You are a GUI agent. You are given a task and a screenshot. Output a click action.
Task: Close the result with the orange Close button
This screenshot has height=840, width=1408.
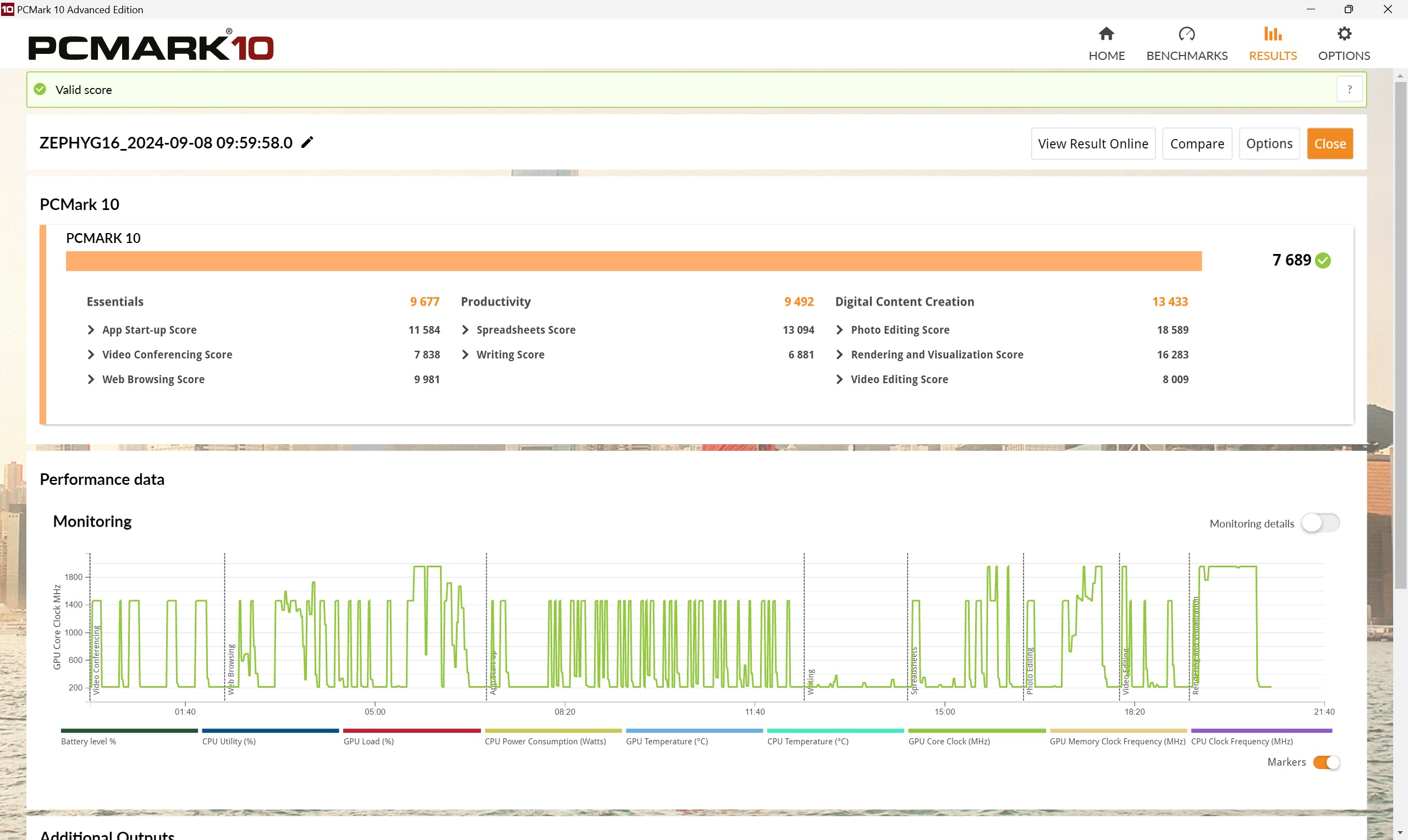1329,144
